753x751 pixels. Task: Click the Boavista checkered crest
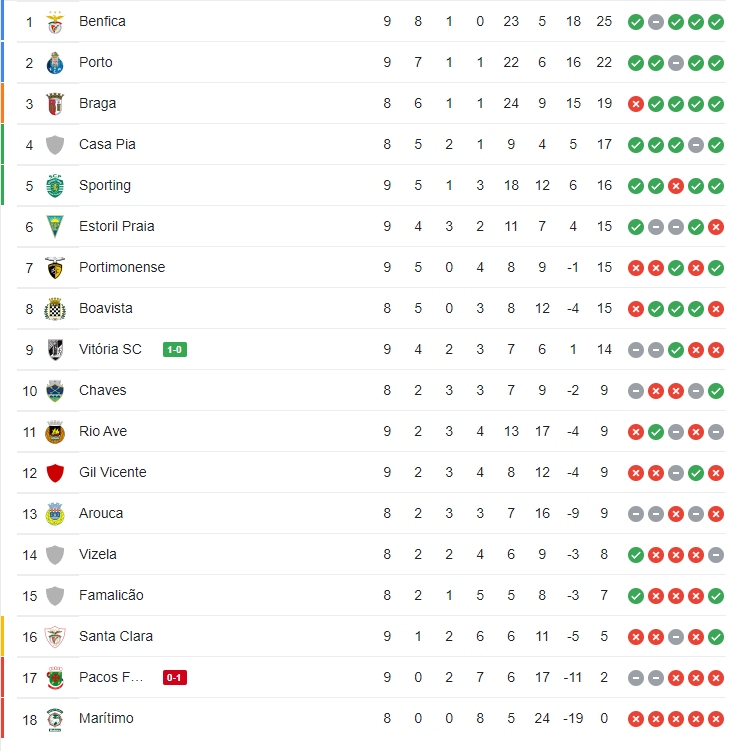tap(55, 308)
